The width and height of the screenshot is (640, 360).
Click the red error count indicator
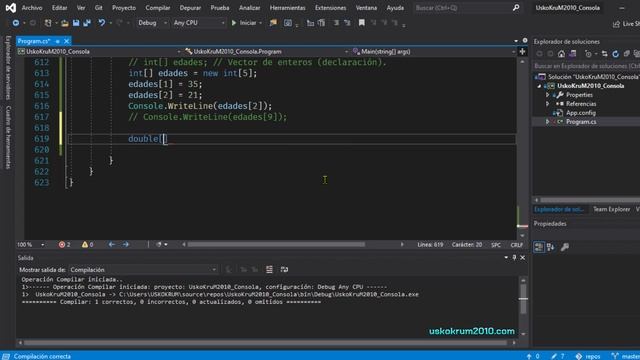pos(64,244)
